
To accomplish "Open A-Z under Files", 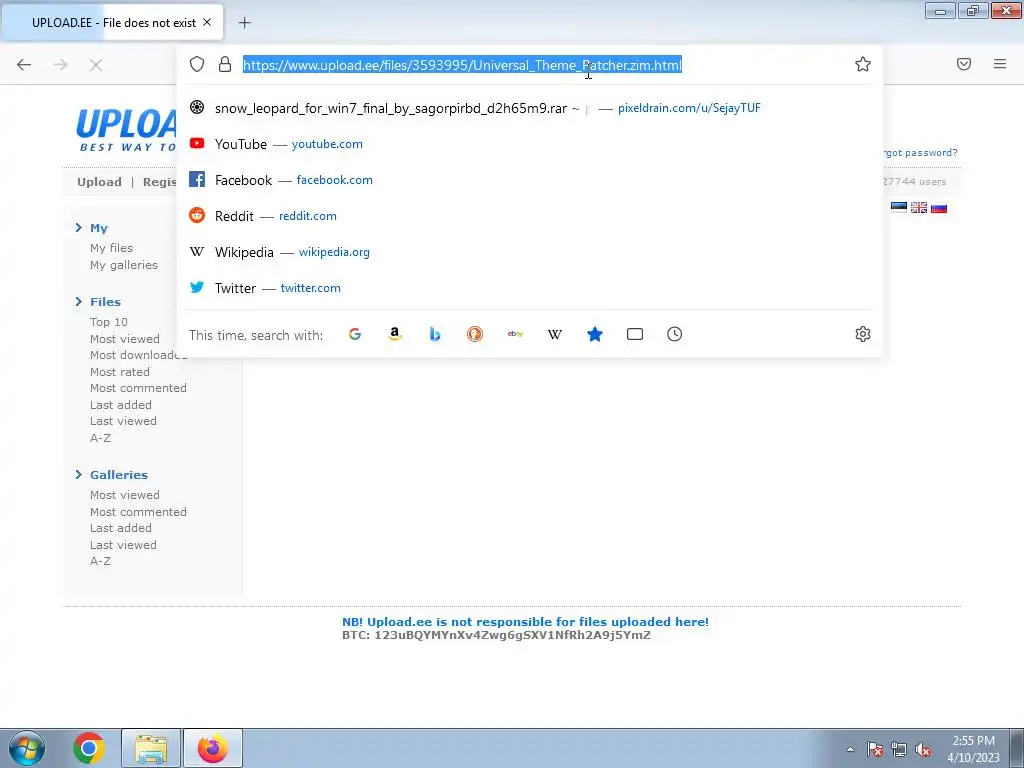I will (101, 438).
